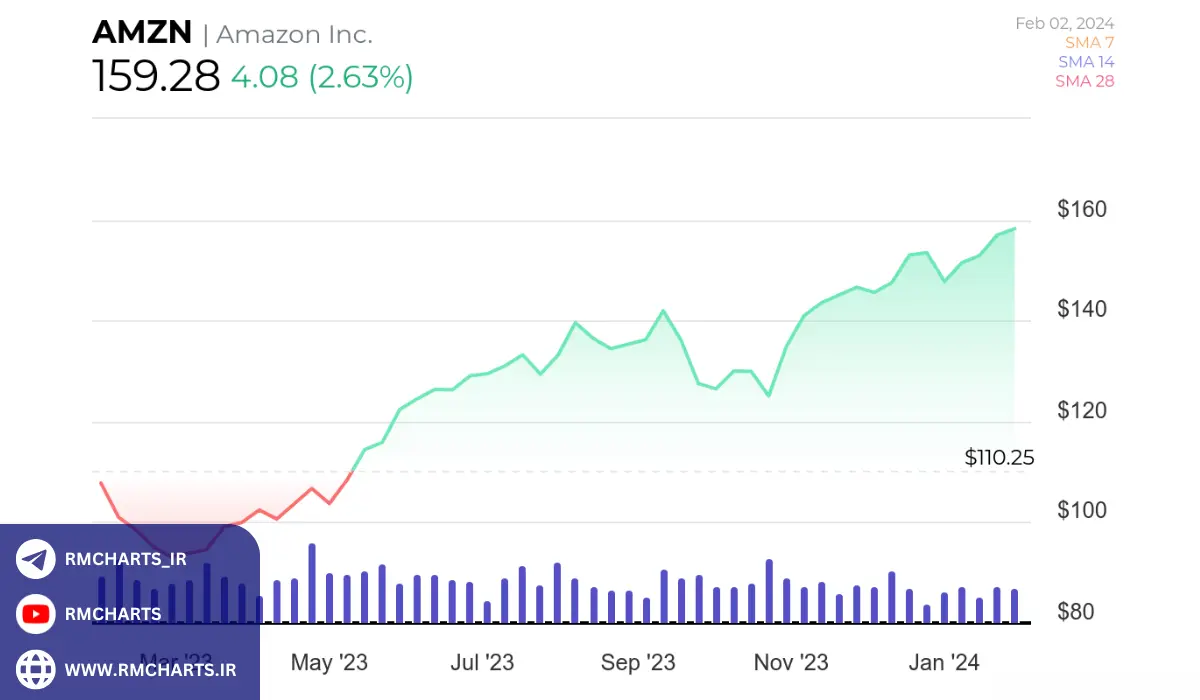Click the Amazon Inc. company name
The width and height of the screenshot is (1200, 700).
coord(294,34)
